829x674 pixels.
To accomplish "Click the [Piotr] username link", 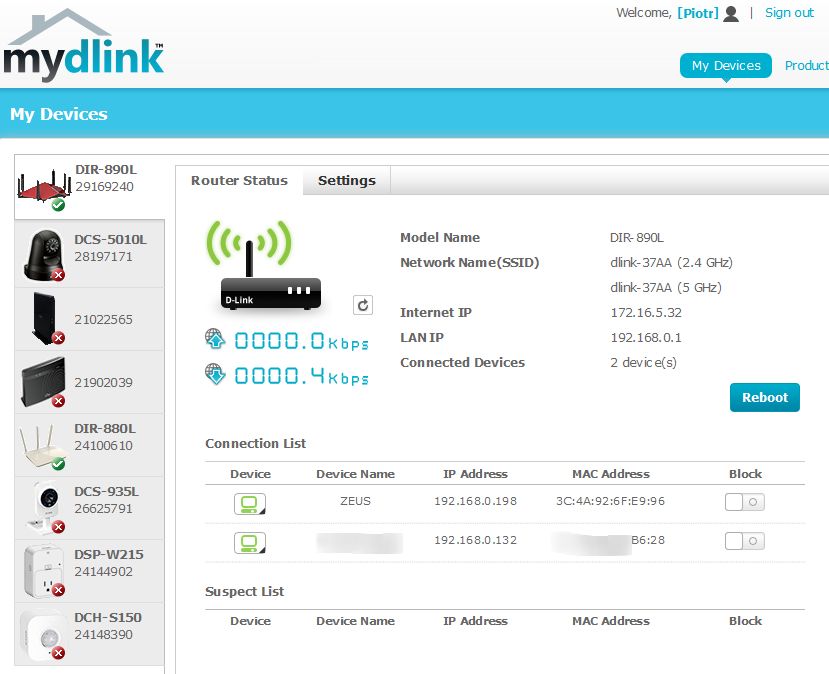I will [x=698, y=13].
